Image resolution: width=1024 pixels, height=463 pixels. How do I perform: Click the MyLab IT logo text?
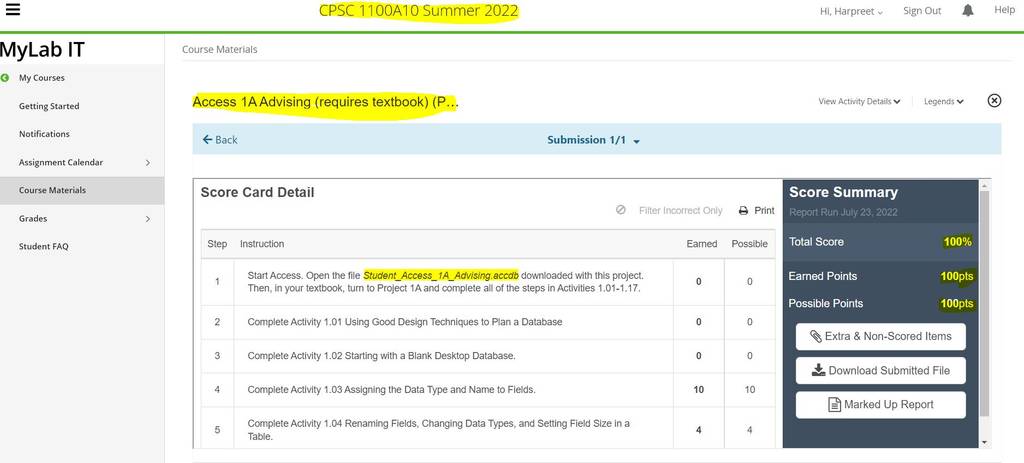point(42,50)
